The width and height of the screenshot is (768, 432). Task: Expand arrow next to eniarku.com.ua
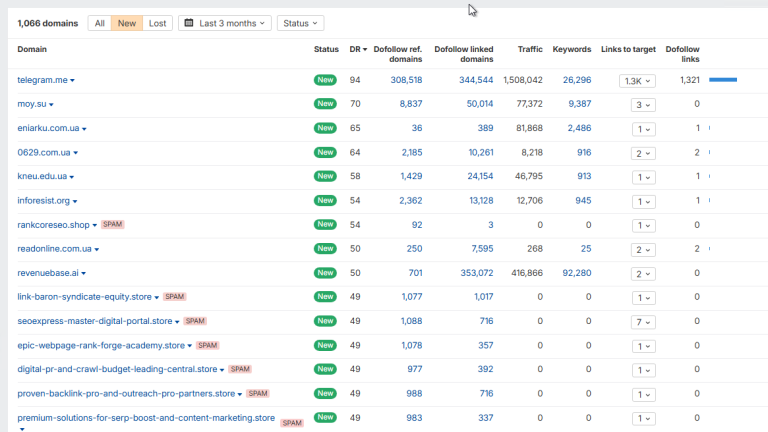(x=84, y=129)
